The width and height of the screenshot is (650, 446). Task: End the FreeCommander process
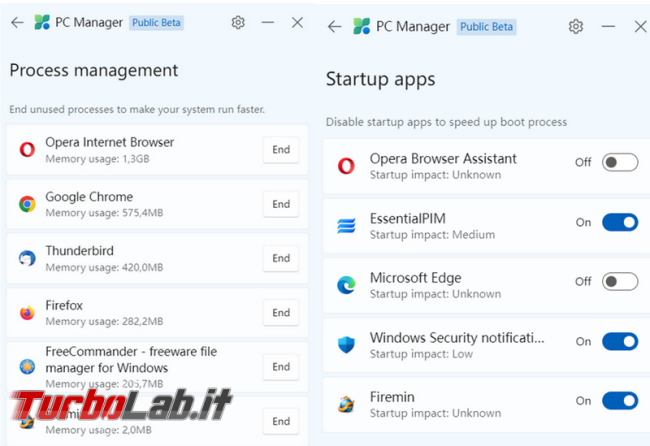click(281, 367)
